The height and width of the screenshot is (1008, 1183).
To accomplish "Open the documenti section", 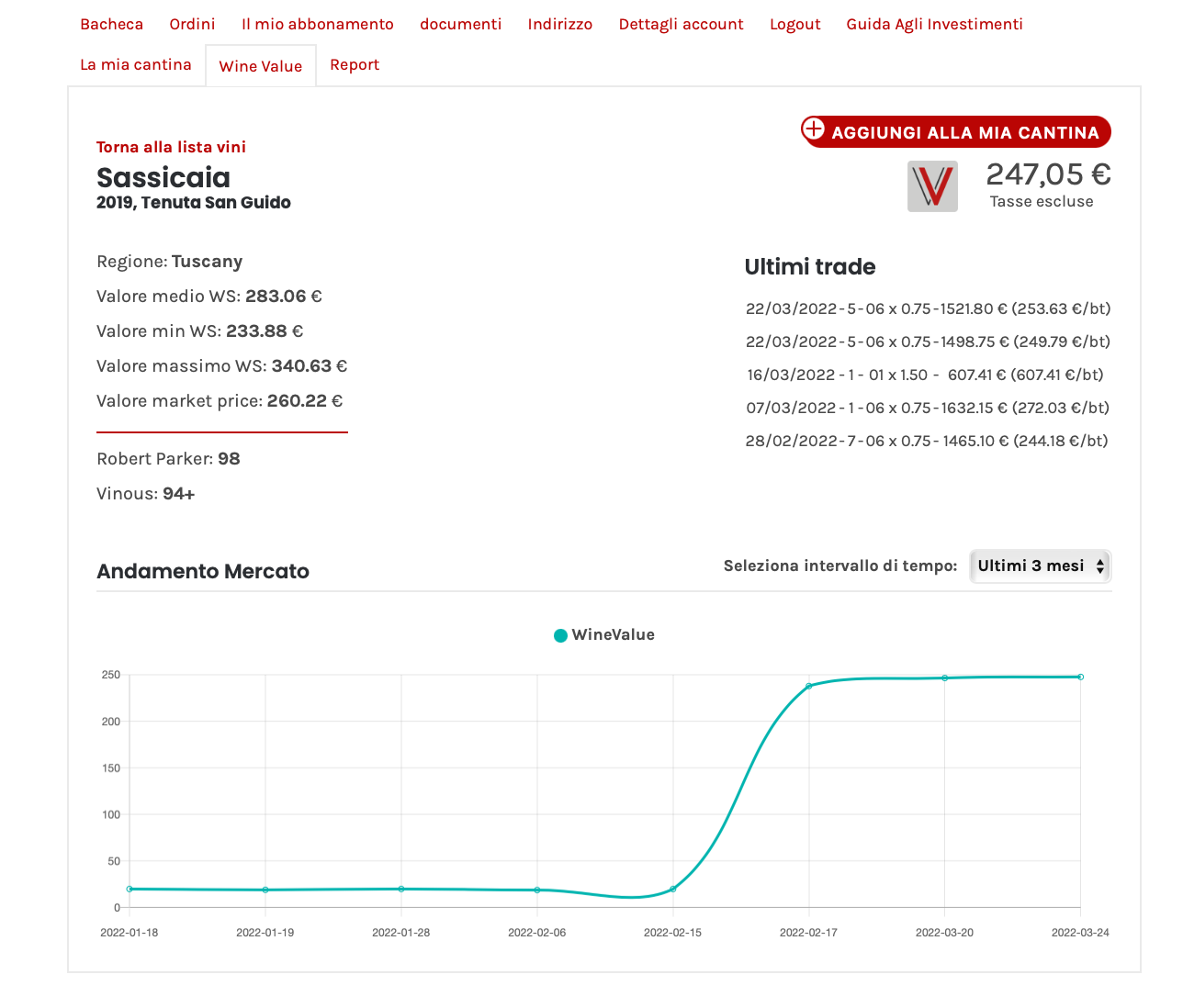I will click(461, 25).
